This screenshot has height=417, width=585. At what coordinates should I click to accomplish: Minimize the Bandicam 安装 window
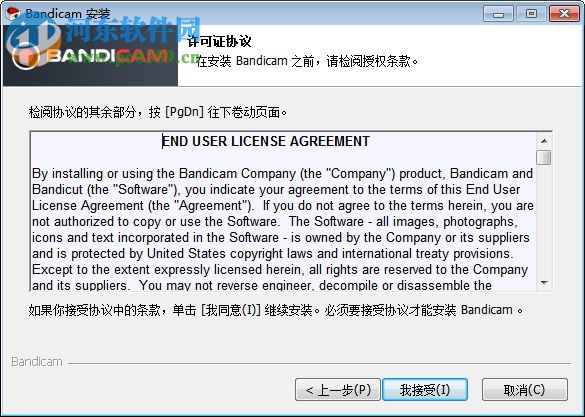(x=498, y=14)
